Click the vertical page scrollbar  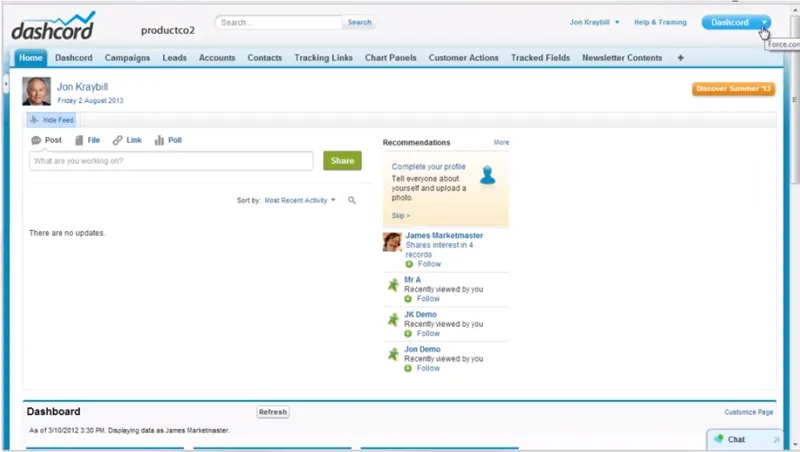(x=795, y=102)
